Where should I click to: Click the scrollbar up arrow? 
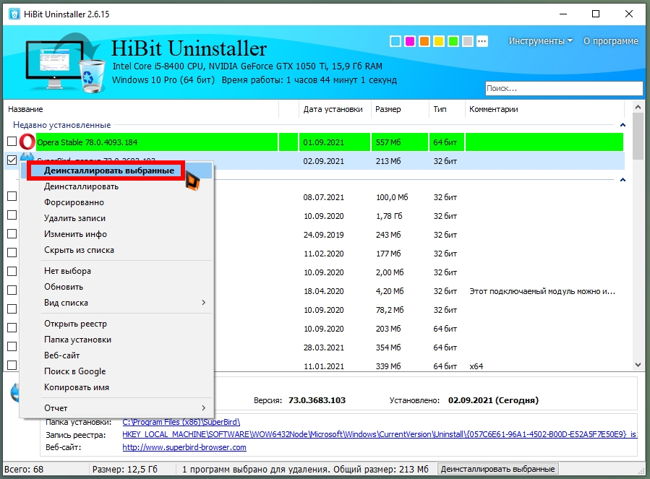click(x=638, y=107)
